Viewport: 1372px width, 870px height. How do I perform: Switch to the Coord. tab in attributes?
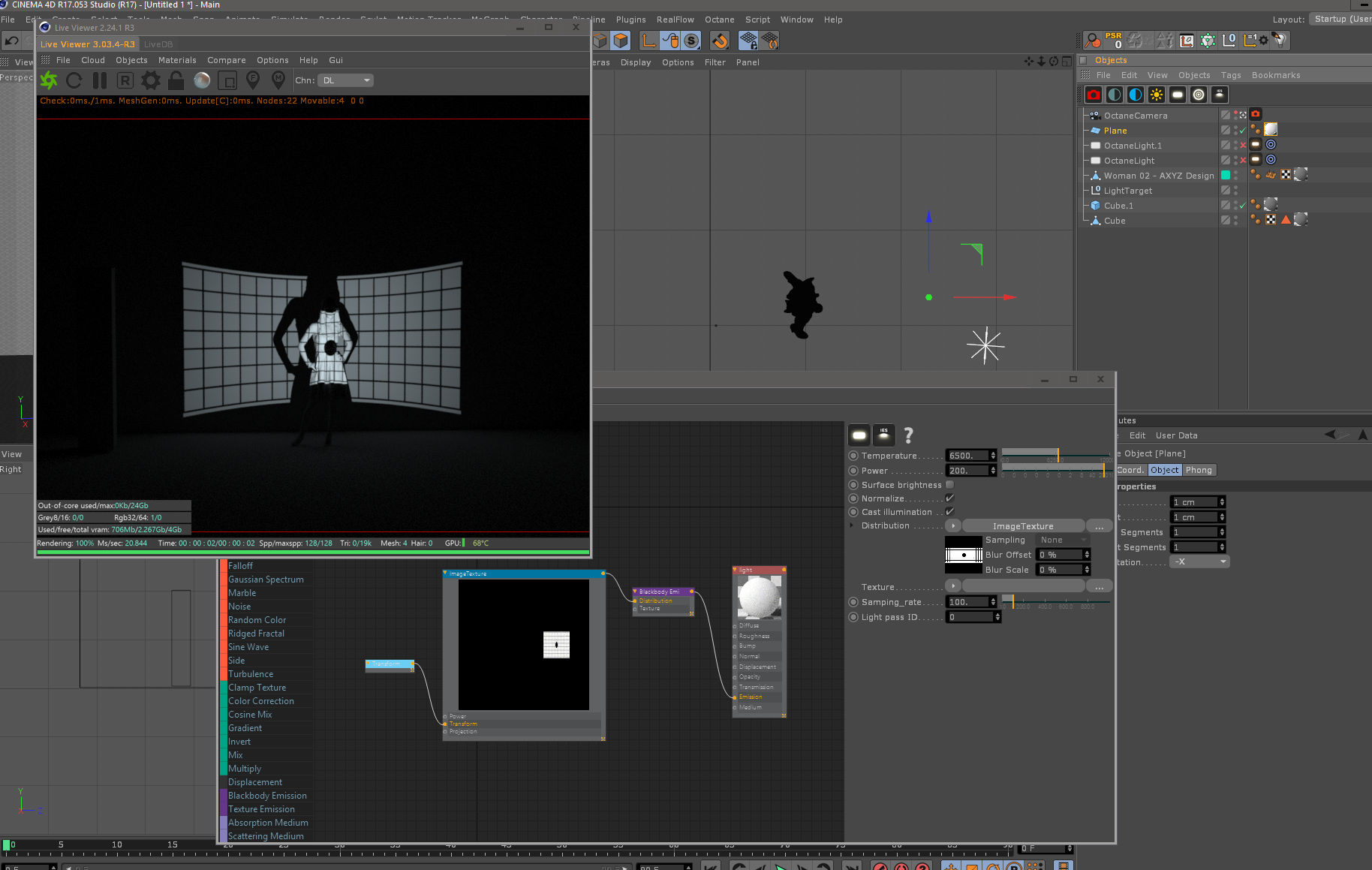coord(1130,470)
